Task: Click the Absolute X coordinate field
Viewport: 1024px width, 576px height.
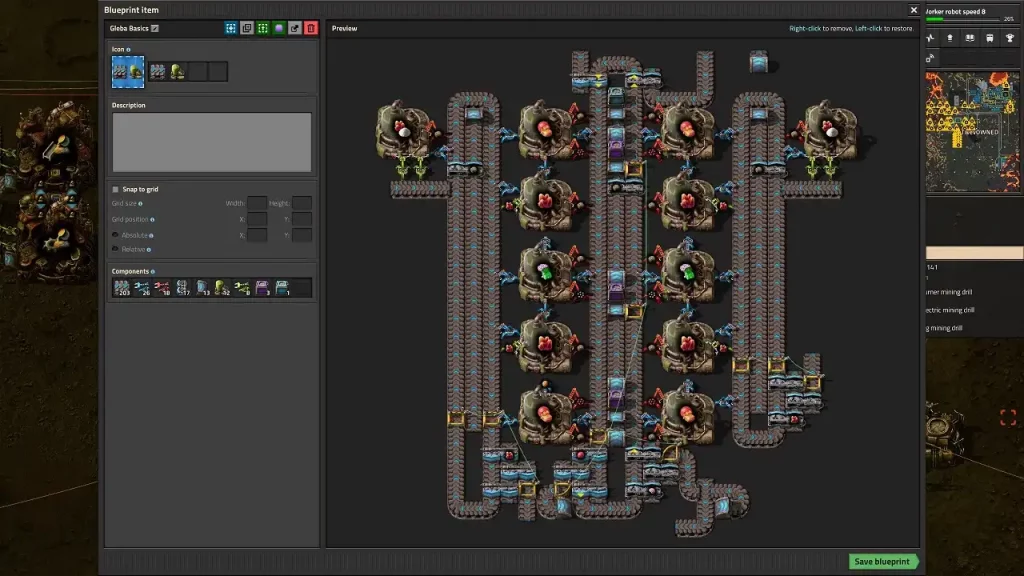Action: 257,235
